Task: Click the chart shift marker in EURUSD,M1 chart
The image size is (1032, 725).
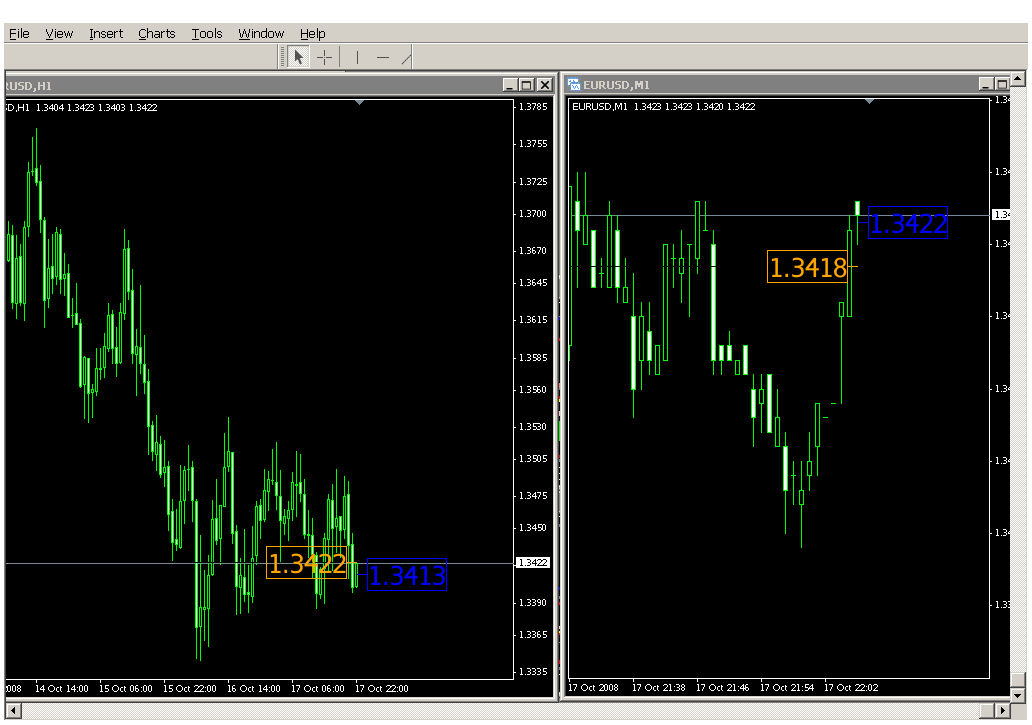Action: (869, 102)
